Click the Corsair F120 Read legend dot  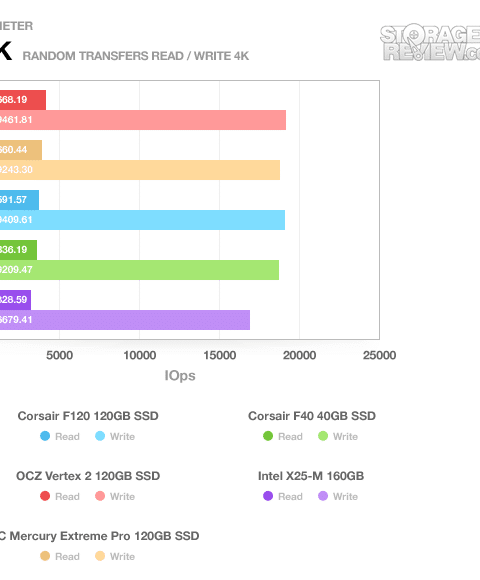[x=45, y=436]
